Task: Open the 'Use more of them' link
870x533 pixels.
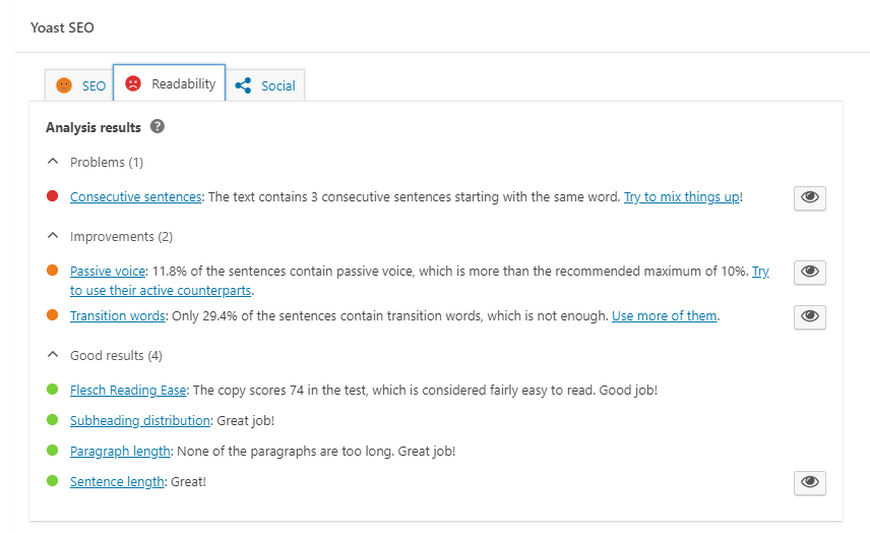Action: point(664,316)
